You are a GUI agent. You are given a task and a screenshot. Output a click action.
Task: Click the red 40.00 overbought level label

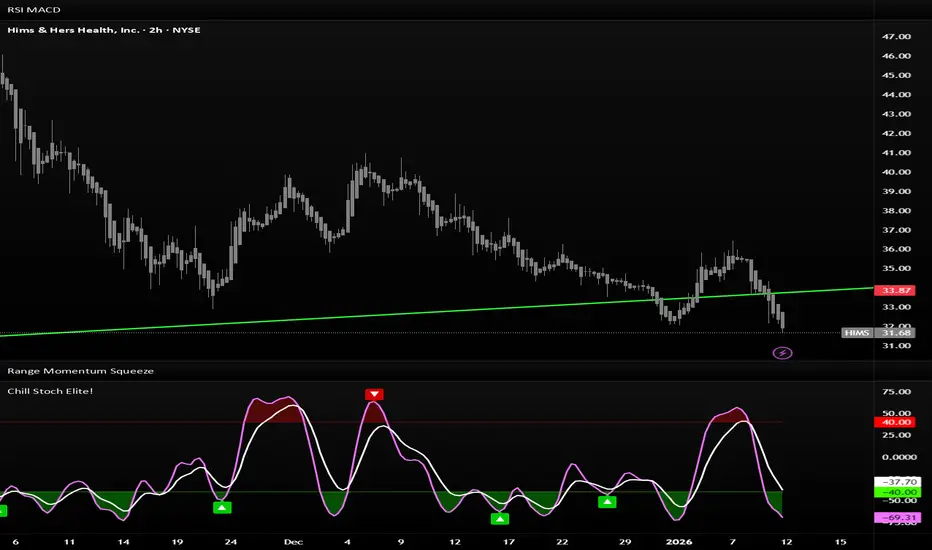coord(893,422)
